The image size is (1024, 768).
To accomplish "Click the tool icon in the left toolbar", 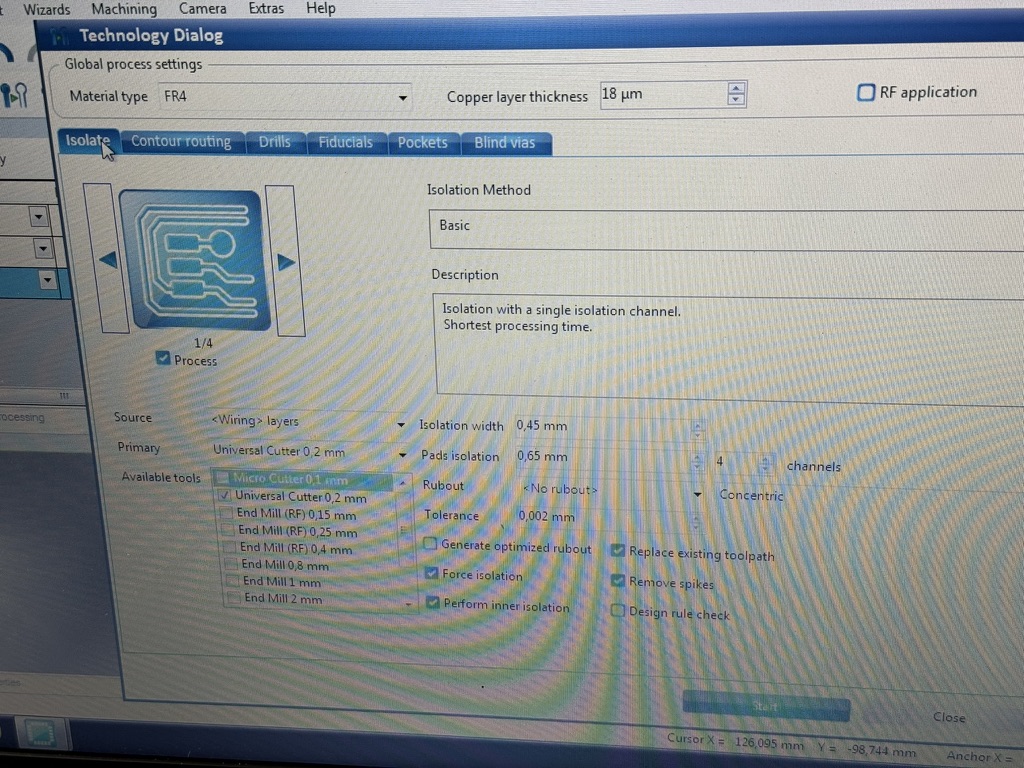I will (14, 95).
